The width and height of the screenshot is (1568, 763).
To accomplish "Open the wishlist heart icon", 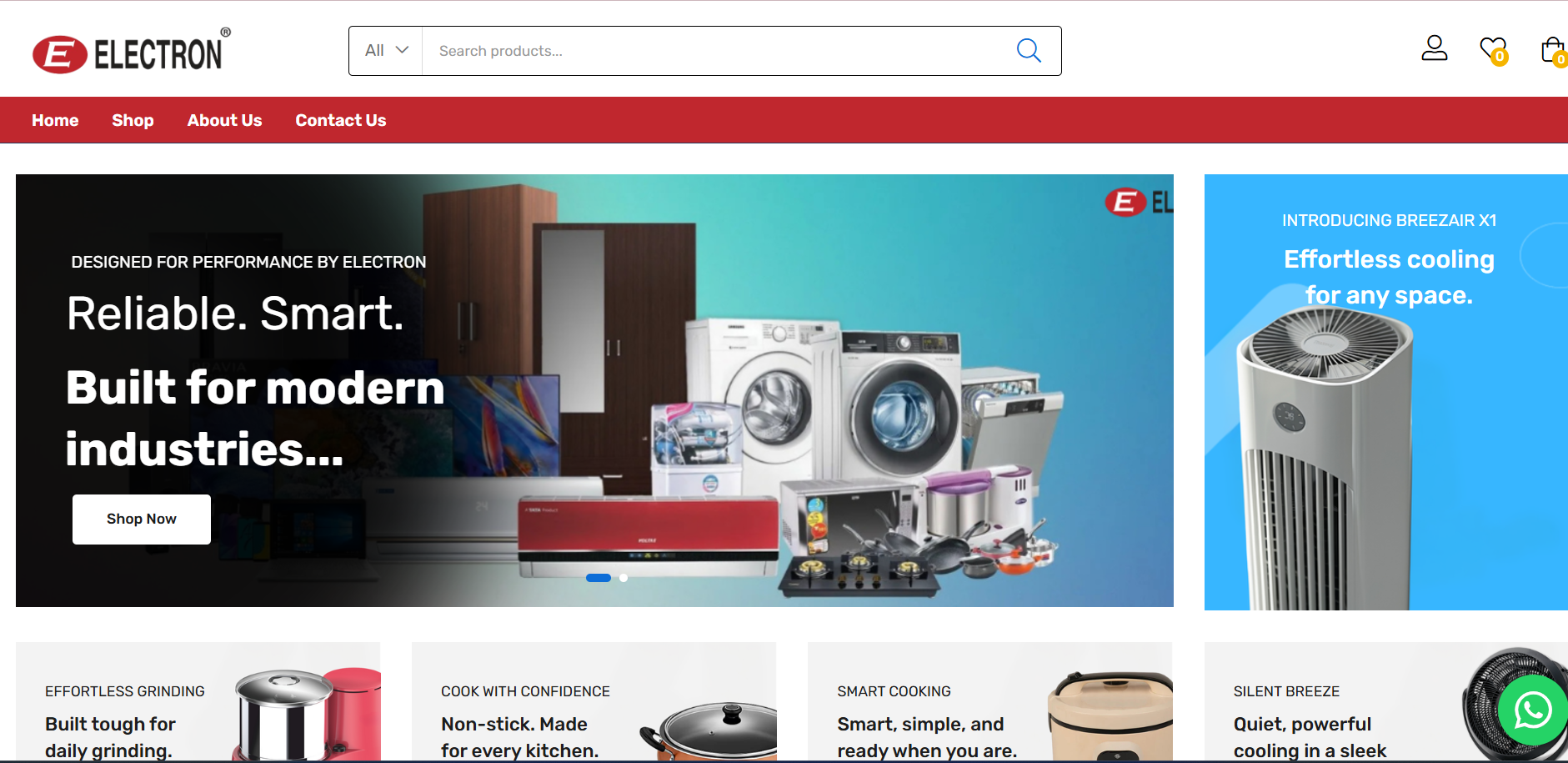I will (x=1492, y=49).
